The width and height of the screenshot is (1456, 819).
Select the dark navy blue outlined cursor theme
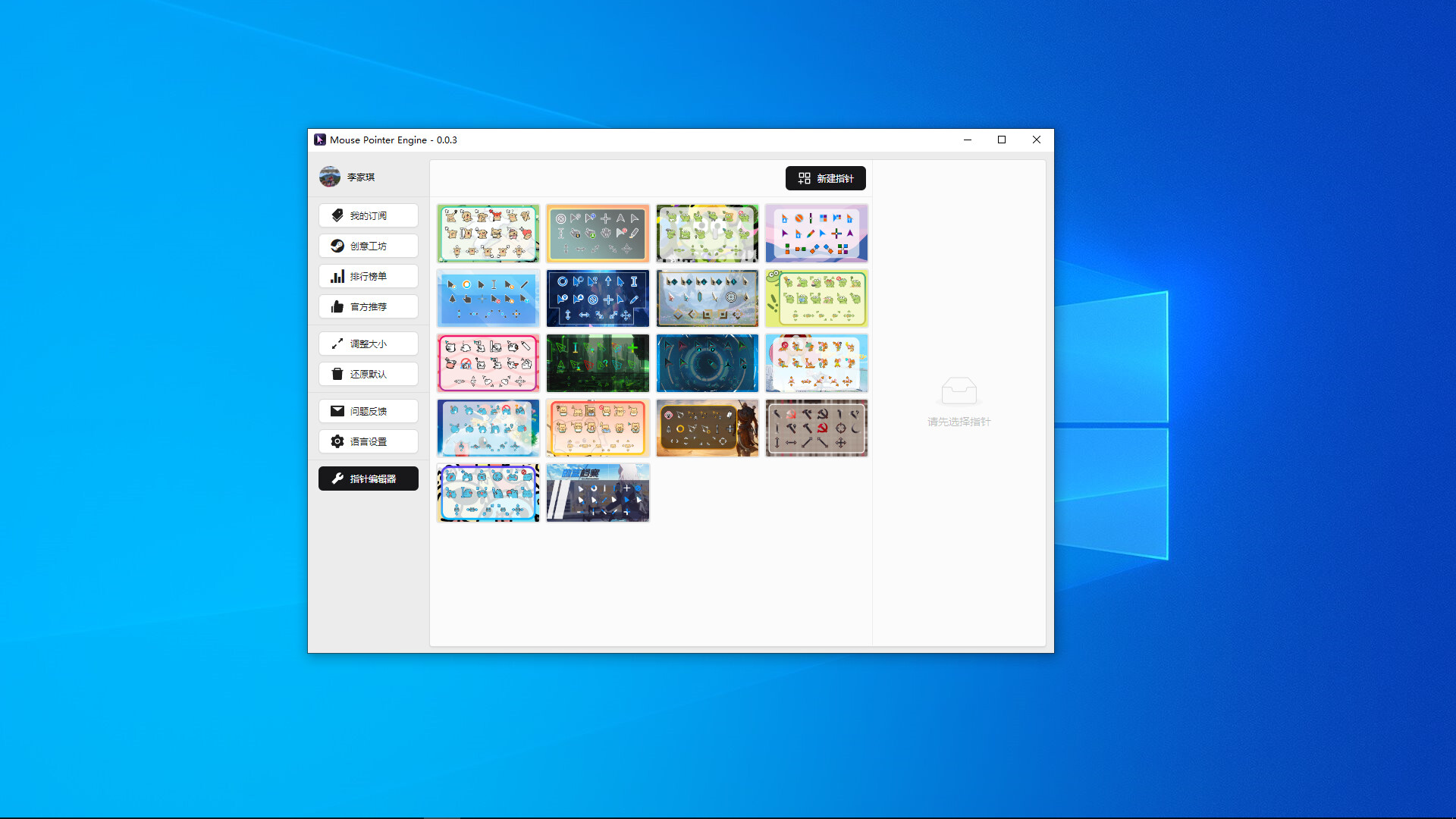tap(598, 298)
